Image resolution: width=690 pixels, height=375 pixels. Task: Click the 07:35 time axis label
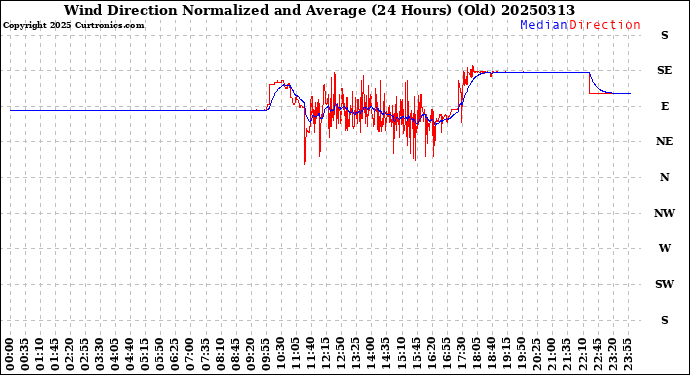[205, 354]
